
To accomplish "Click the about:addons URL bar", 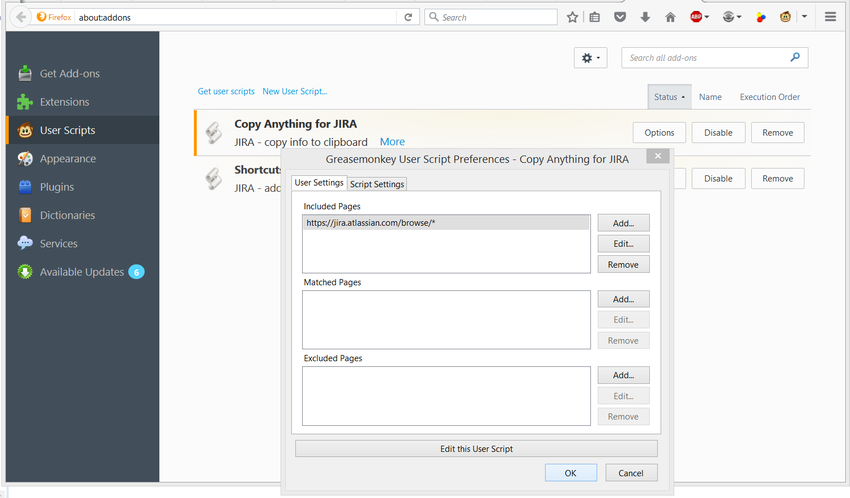I will [236, 17].
